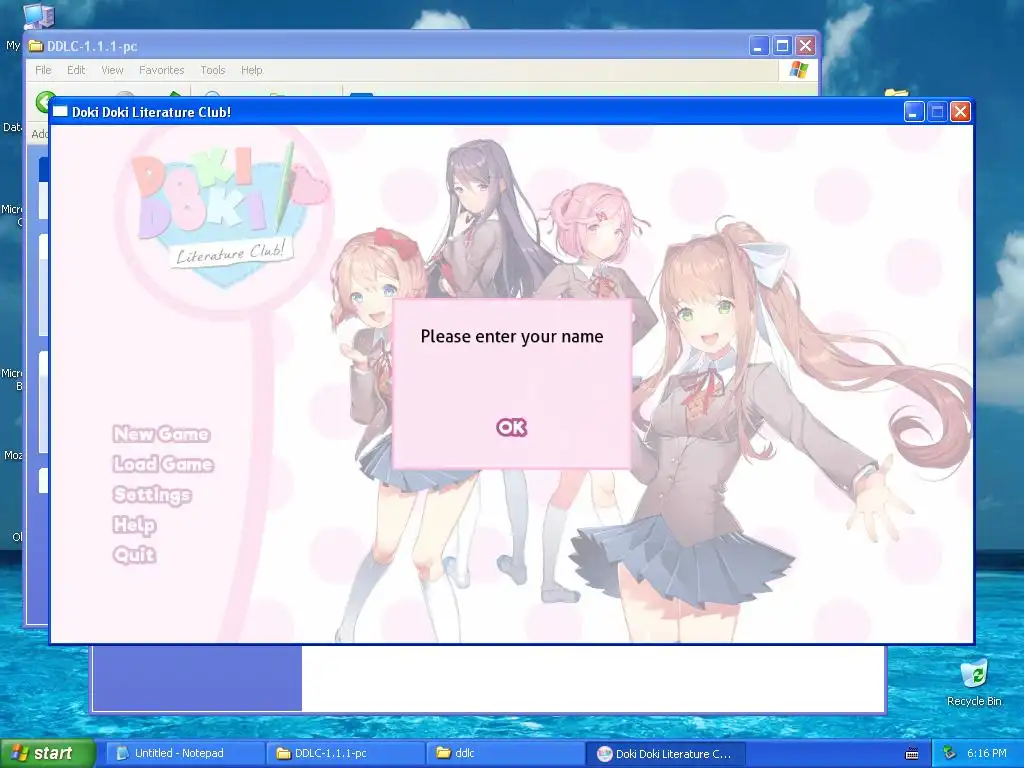The image size is (1024, 768).
Task: Switch to ddlc folder taskbar button
Action: [506, 753]
